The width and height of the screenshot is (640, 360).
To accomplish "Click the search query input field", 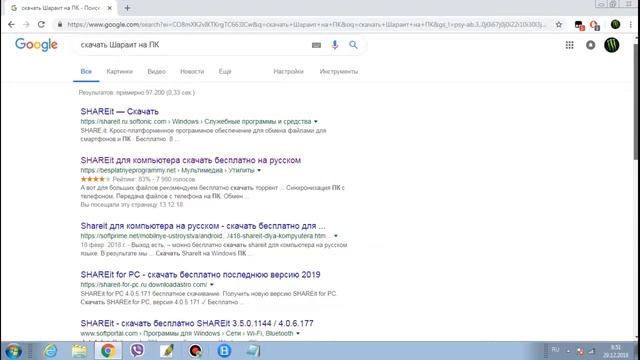I will tap(192, 45).
